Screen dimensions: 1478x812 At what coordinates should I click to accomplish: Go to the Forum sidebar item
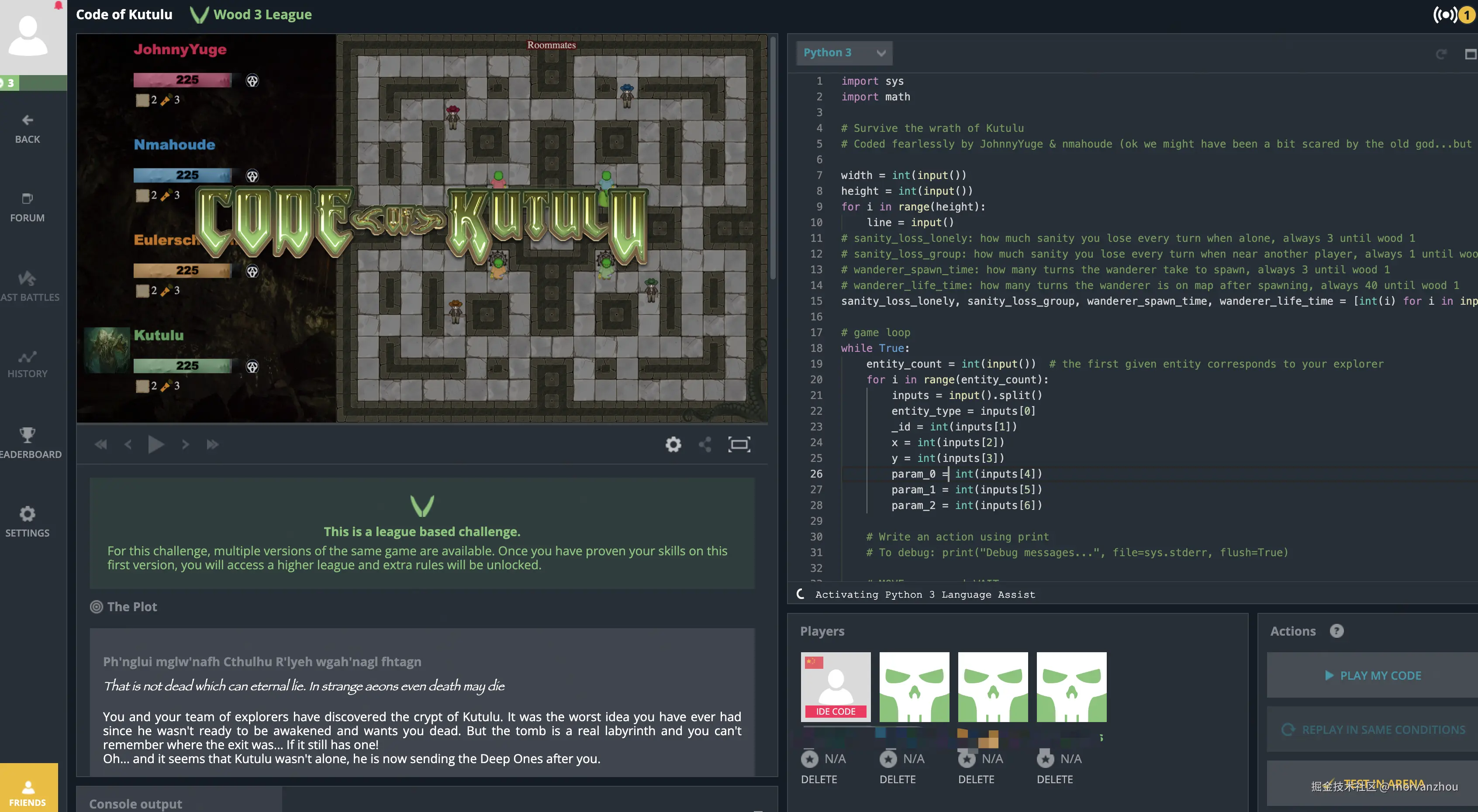point(27,207)
